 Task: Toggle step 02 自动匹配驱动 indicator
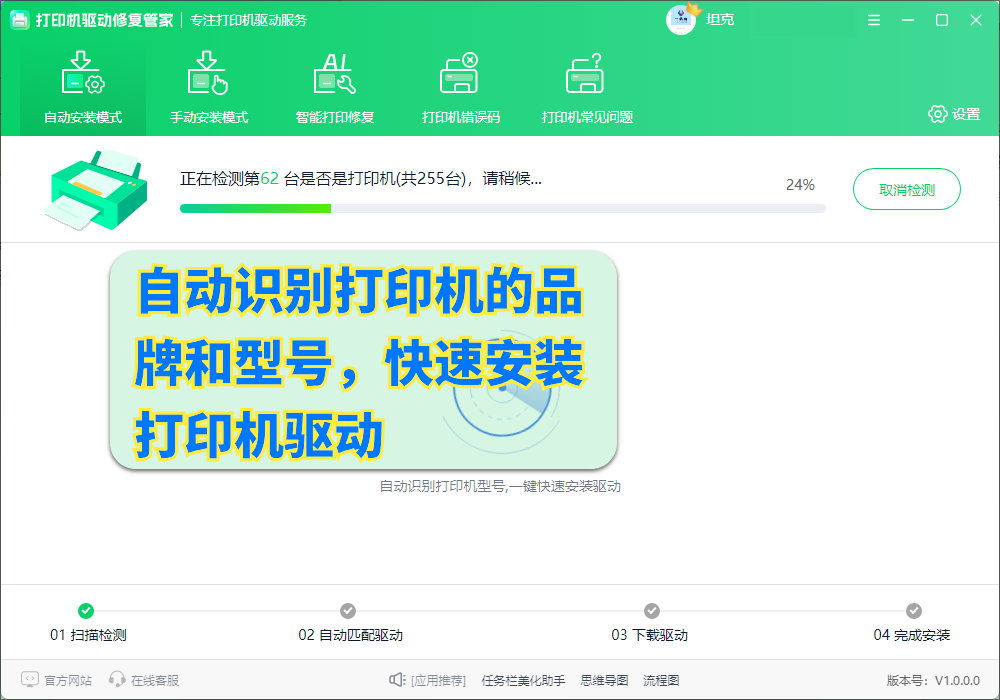coord(348,610)
